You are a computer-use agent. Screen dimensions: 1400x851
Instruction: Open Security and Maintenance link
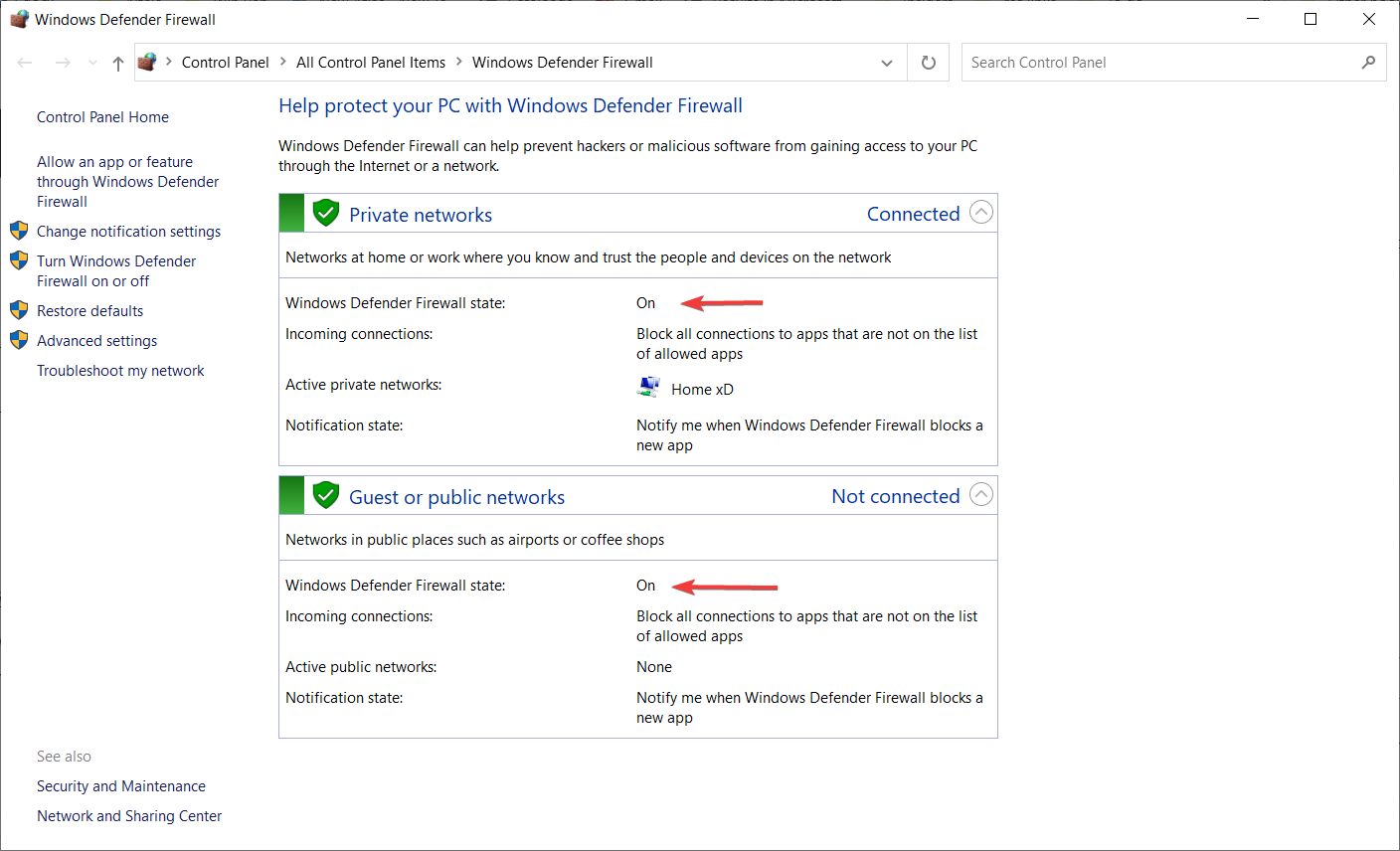tap(121, 786)
